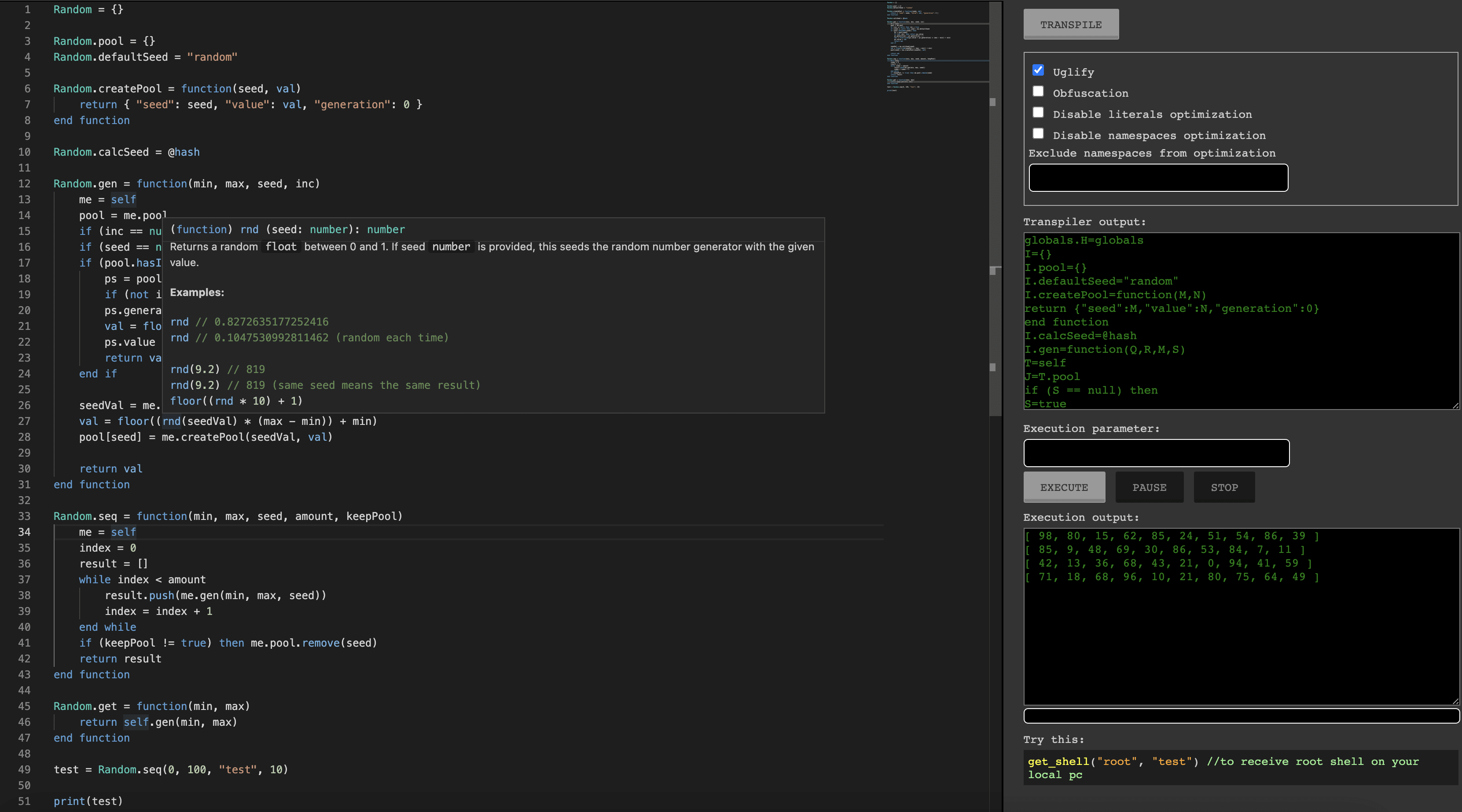Select line number 34 in the gutter
Viewport: 1462px width, 812px height.
click(x=24, y=532)
